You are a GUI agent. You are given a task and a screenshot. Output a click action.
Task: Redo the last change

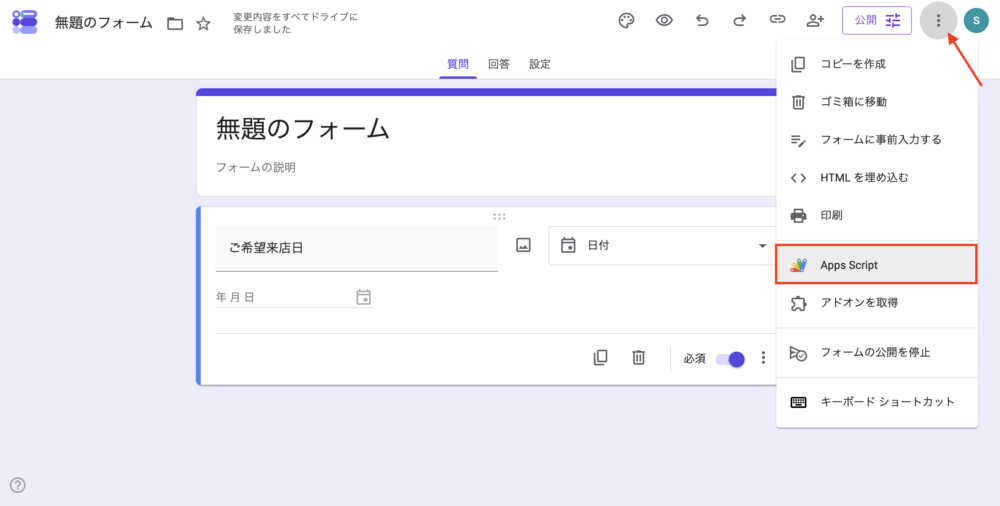pos(739,21)
